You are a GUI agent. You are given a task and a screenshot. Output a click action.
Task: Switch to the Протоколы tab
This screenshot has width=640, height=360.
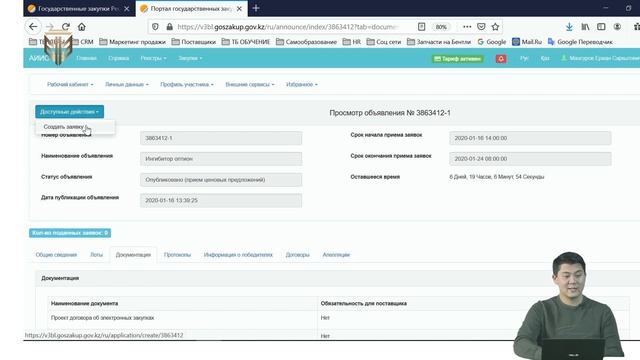pyautogui.click(x=177, y=255)
